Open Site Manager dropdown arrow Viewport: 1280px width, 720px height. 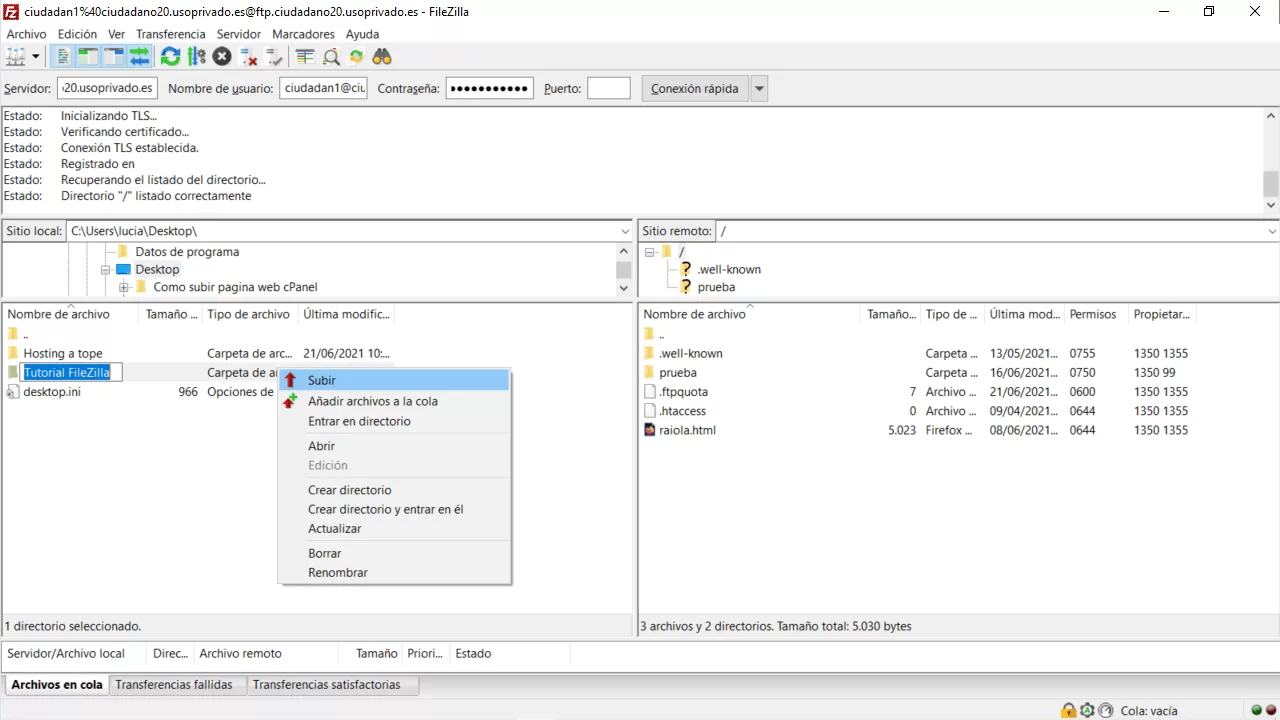pyautogui.click(x=36, y=57)
